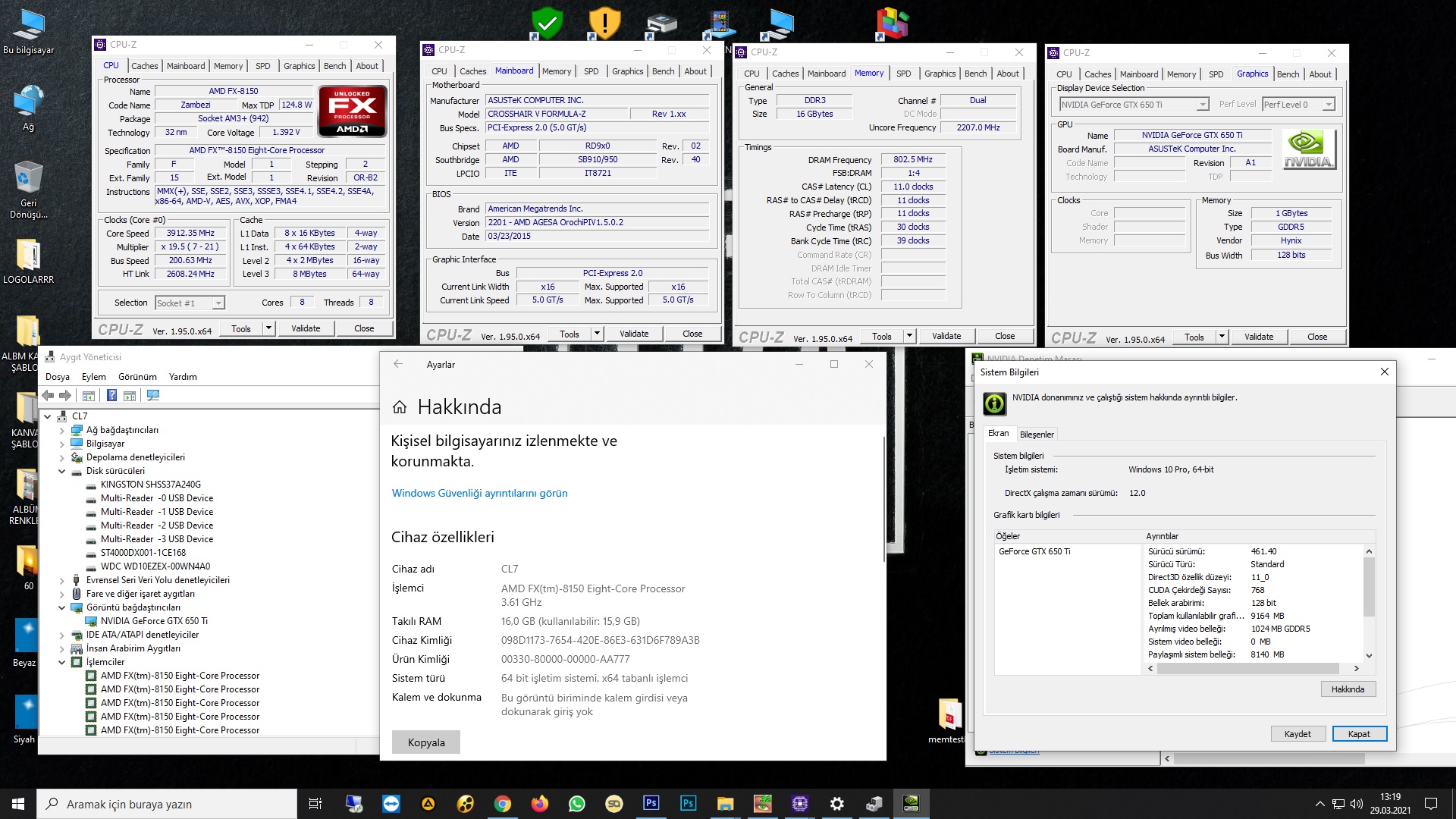This screenshot has width=1456, height=819.
Task: Click Kopyala button in Hakkında page
Action: pos(426,742)
